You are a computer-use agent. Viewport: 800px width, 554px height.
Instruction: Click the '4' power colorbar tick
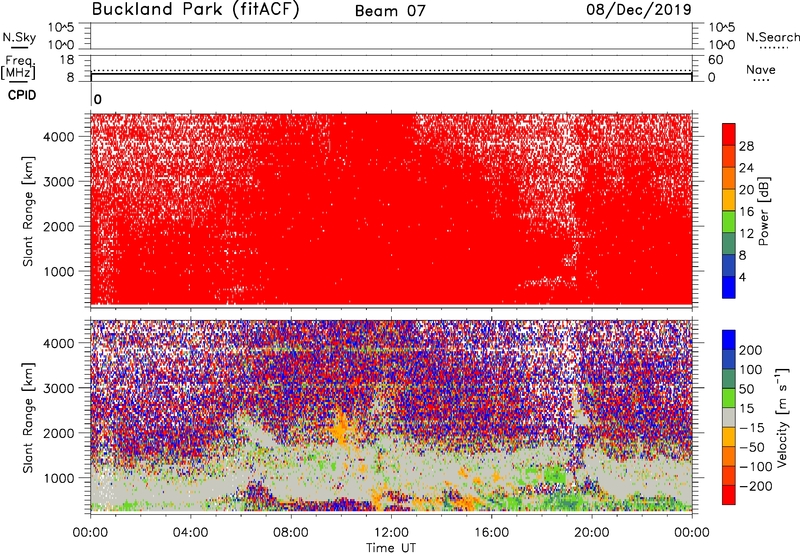point(742,277)
